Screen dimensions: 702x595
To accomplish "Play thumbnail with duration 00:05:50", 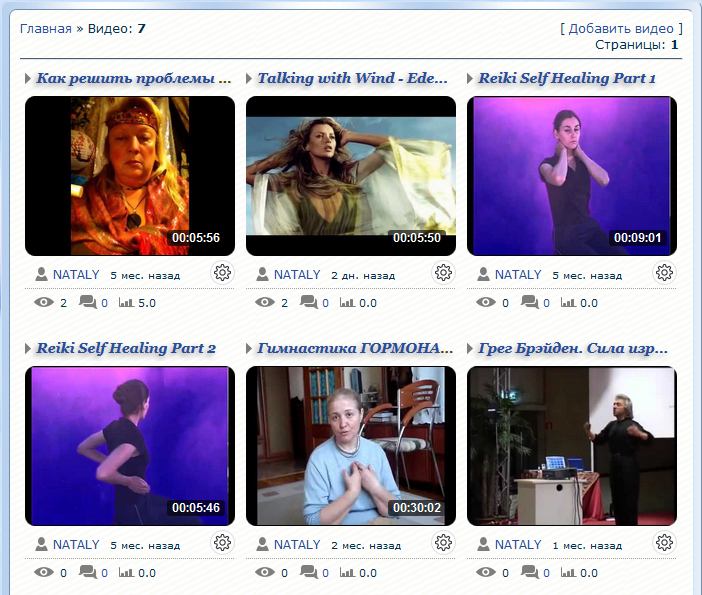I will (x=351, y=176).
